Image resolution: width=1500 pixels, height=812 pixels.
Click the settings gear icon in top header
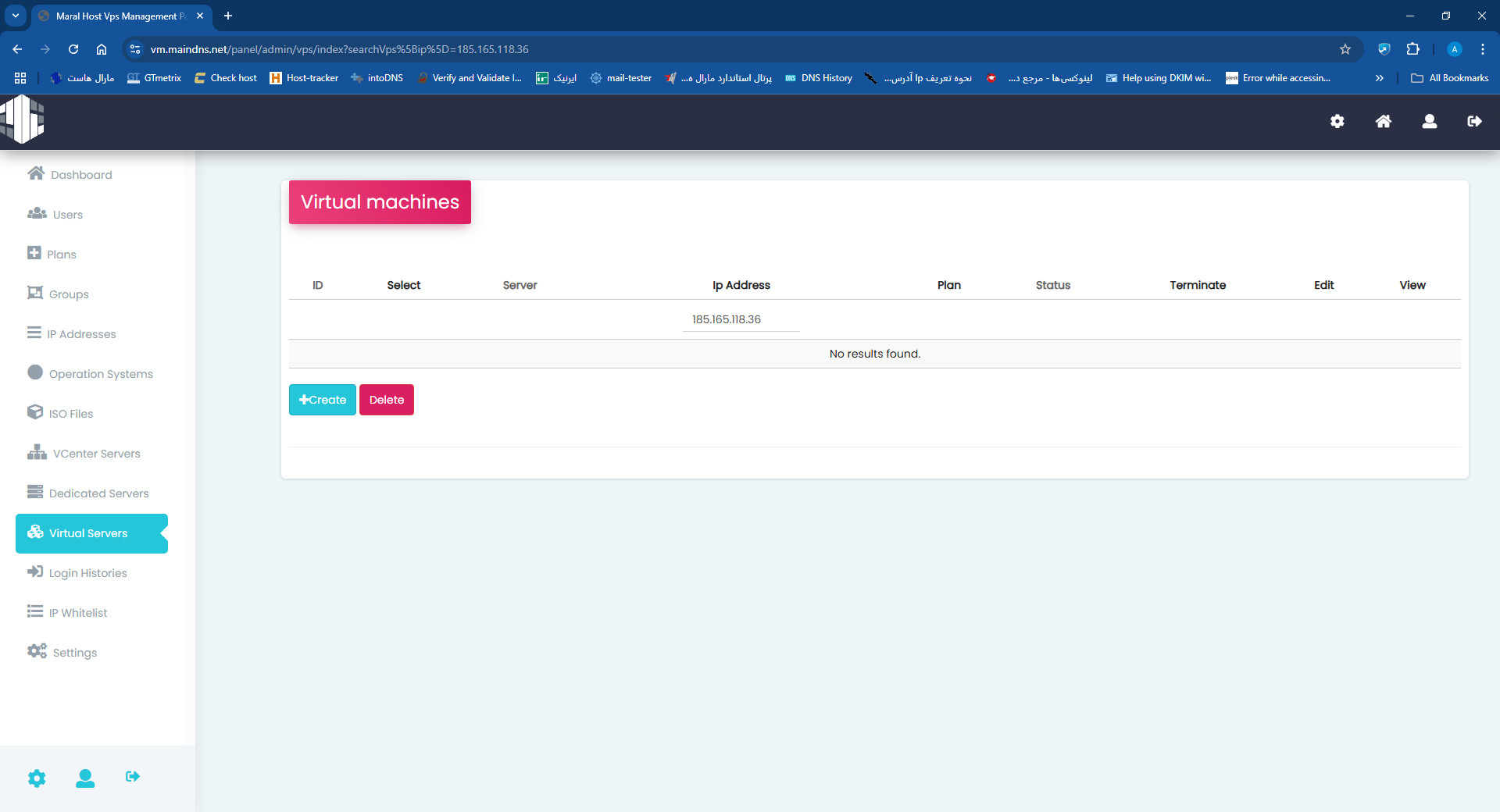click(x=1337, y=121)
